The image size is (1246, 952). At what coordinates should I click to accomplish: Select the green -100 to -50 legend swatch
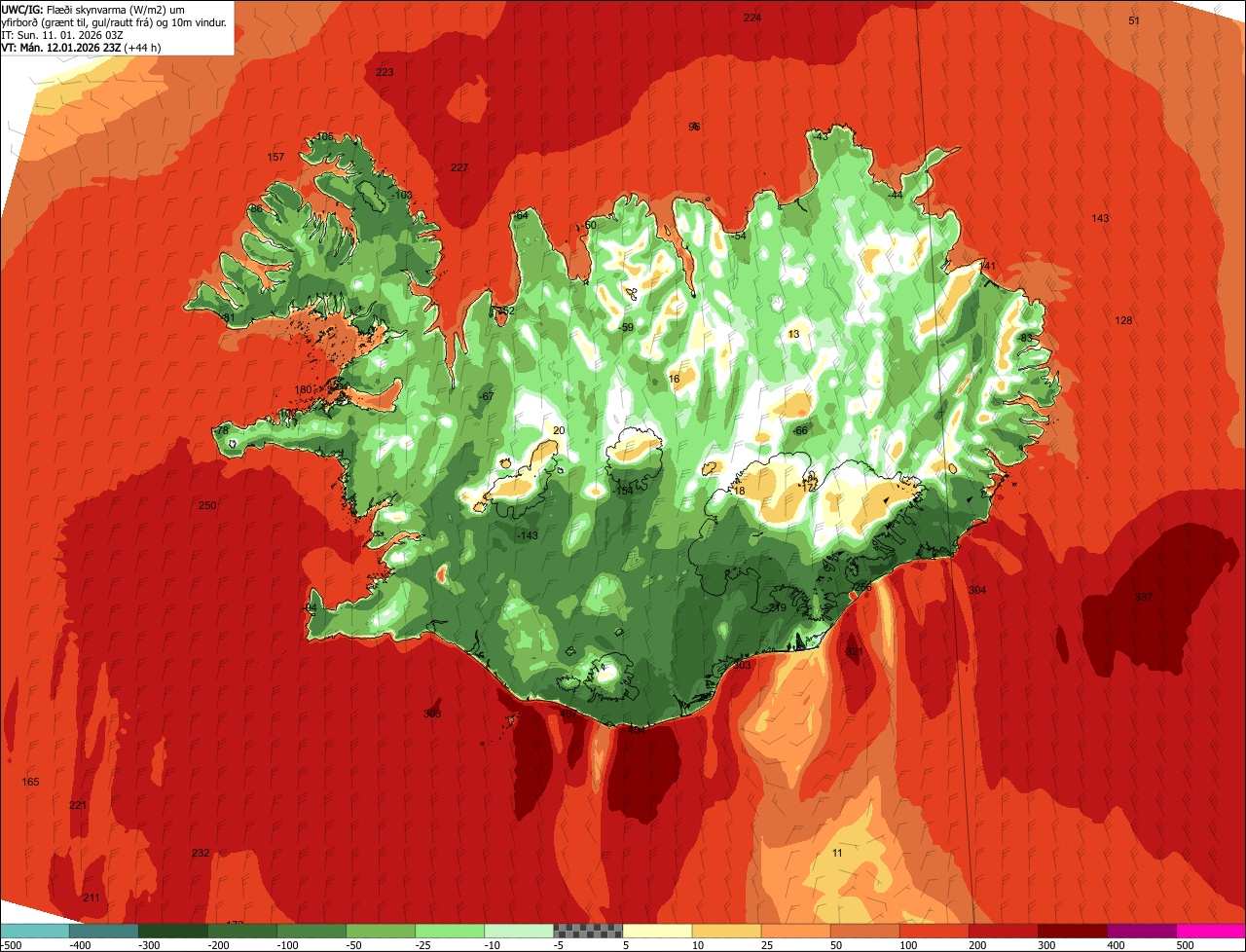[311, 931]
